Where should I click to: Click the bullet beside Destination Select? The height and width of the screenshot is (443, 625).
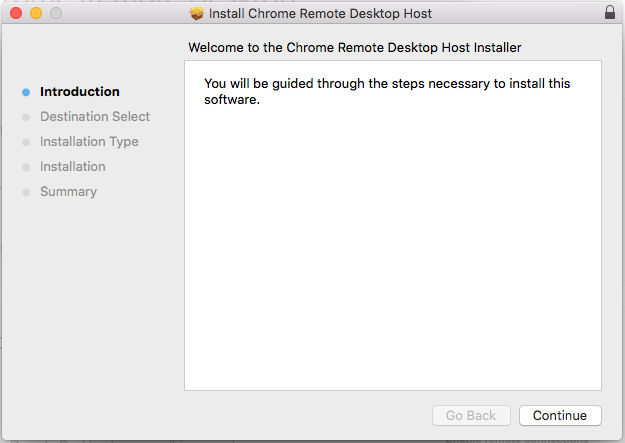[26, 117]
